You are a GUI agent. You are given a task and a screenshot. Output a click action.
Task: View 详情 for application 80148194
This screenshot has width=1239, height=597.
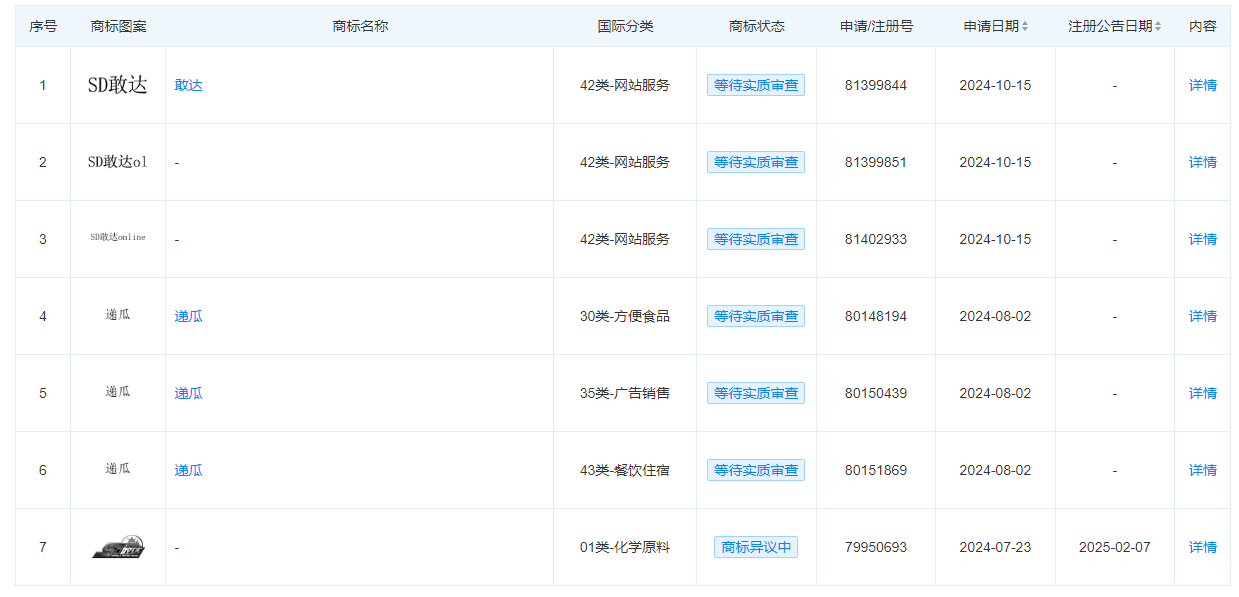click(1202, 316)
